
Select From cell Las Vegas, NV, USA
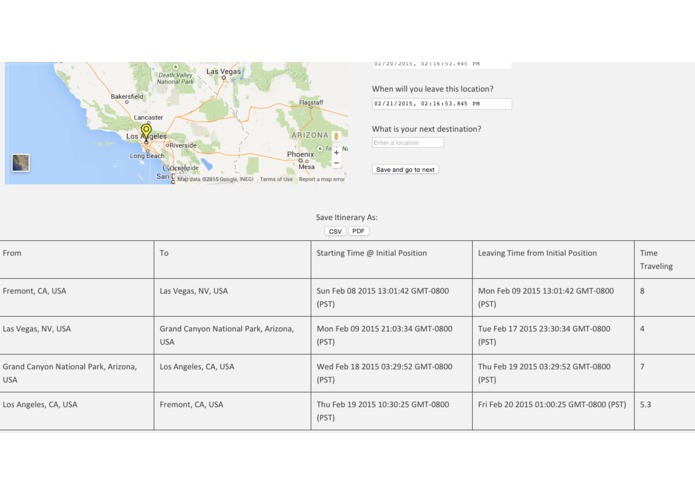coord(37,329)
